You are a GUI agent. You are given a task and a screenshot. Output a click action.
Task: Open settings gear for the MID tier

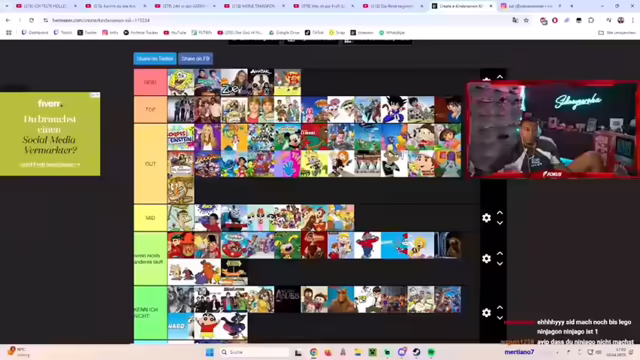pos(486,218)
